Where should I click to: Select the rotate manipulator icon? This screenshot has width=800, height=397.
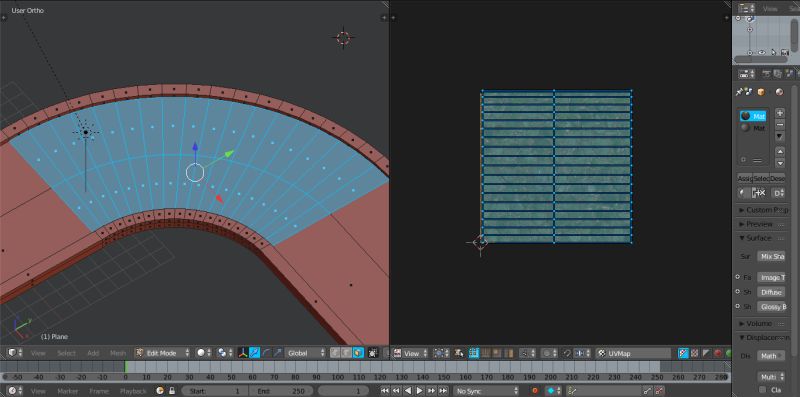click(x=266, y=353)
